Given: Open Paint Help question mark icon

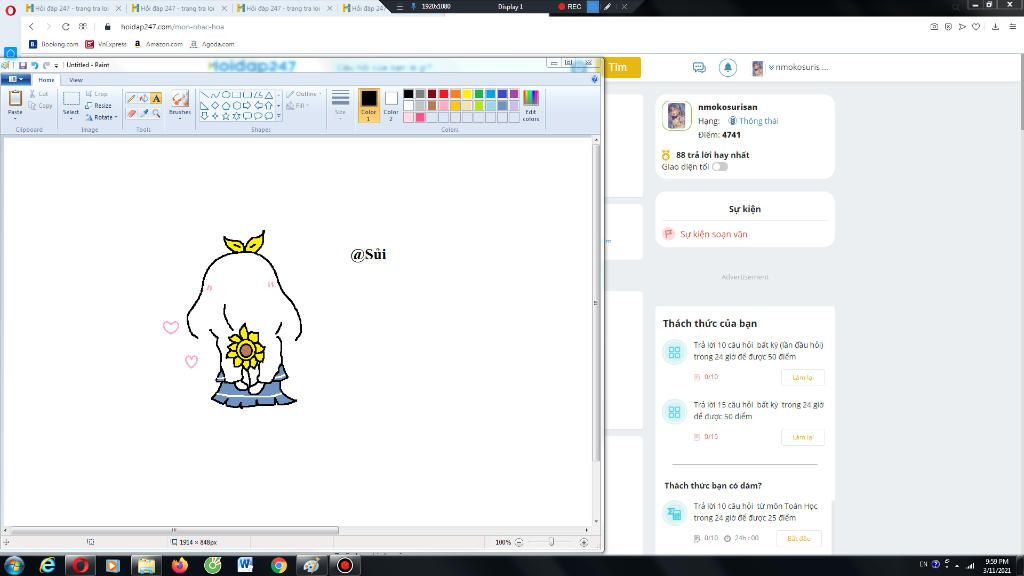Looking at the screenshot, I should click(x=594, y=79).
